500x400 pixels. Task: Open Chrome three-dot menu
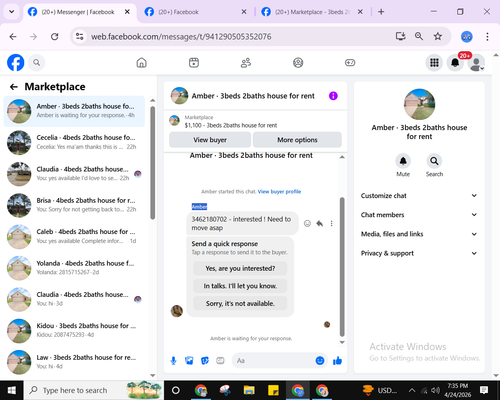(x=487, y=36)
